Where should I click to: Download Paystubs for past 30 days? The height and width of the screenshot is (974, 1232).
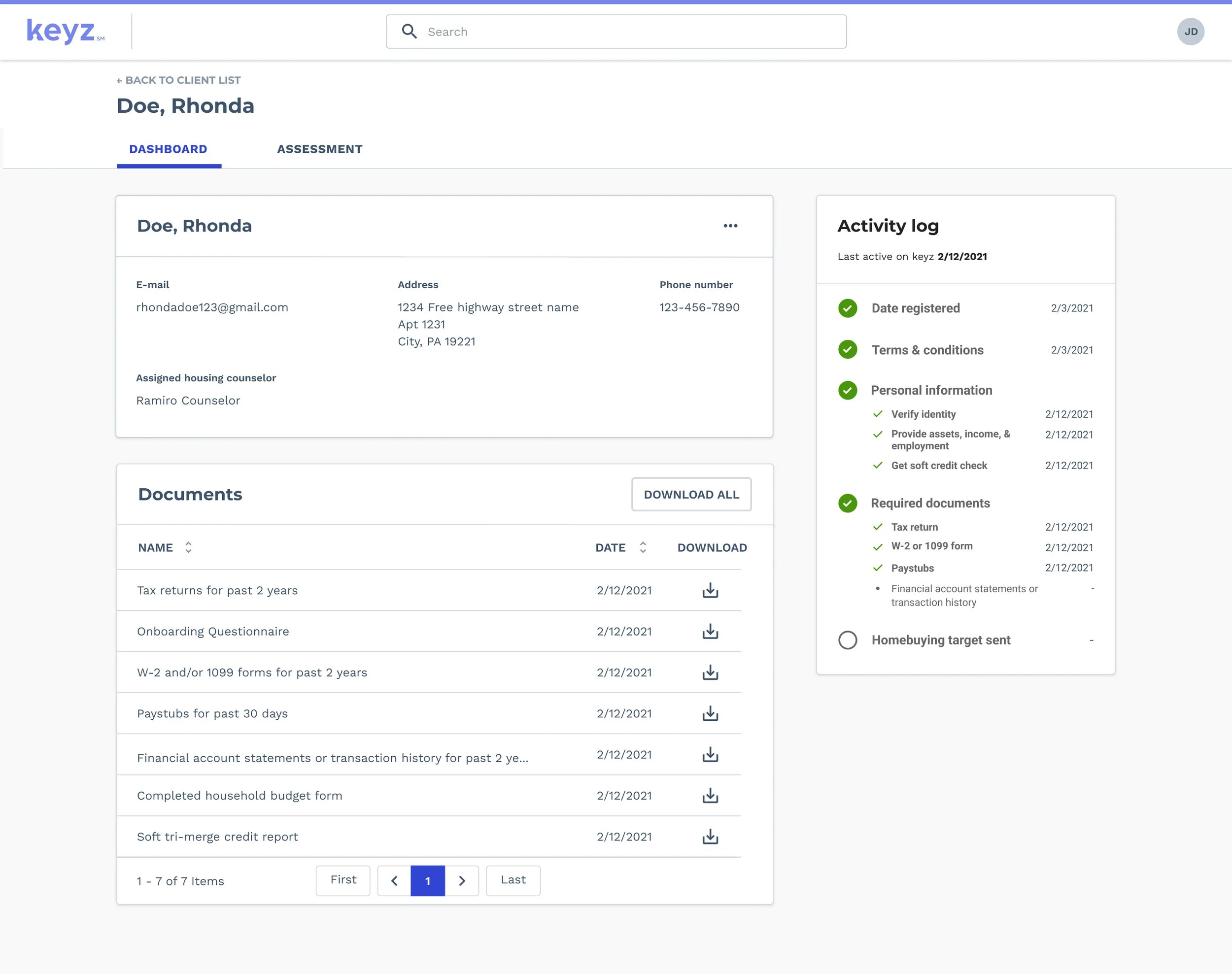710,713
